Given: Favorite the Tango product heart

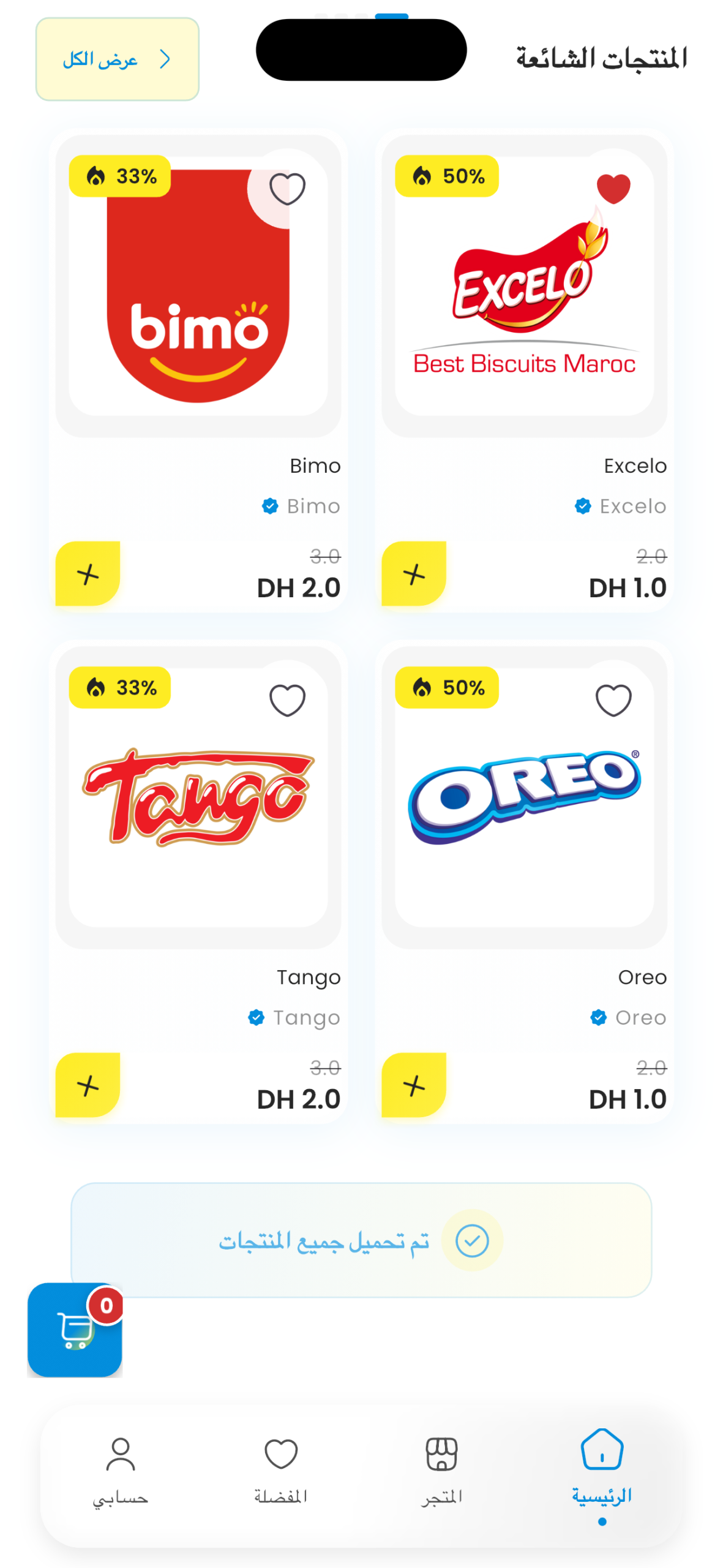Looking at the screenshot, I should (x=287, y=700).
